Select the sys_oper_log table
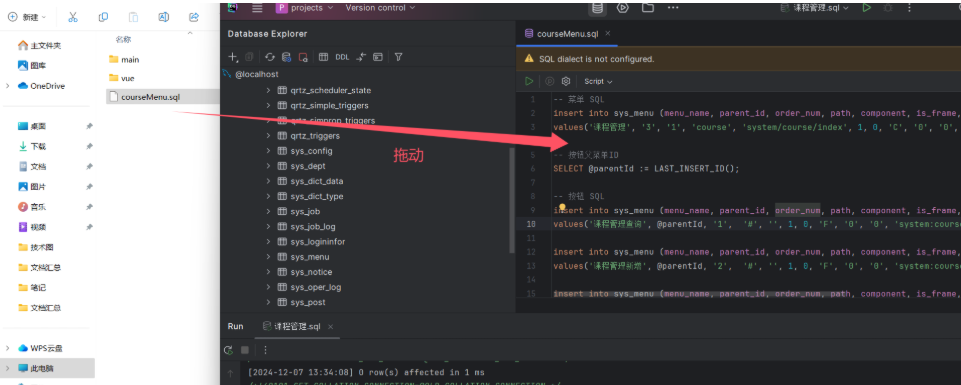961x385 pixels. [316, 287]
